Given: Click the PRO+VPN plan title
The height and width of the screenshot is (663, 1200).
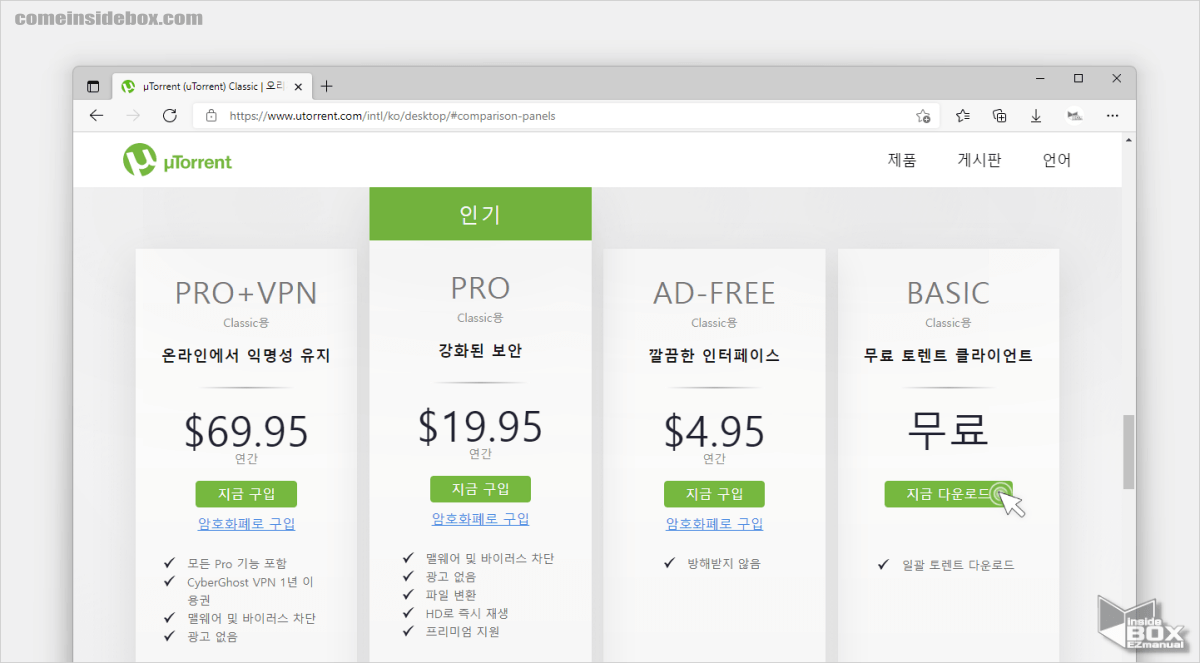Looking at the screenshot, I should tap(246, 293).
